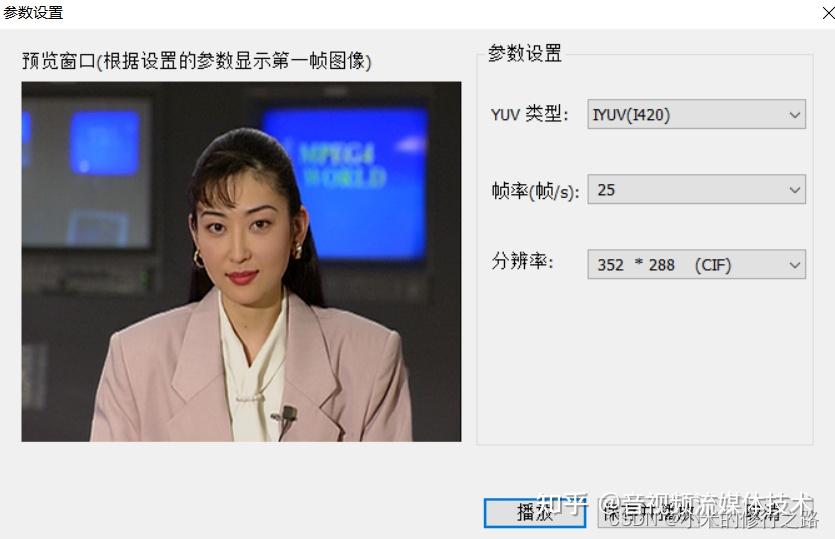Expand the YUV 类型 dropdown arrow
Screen dimensions: 835x539
(x=795, y=115)
